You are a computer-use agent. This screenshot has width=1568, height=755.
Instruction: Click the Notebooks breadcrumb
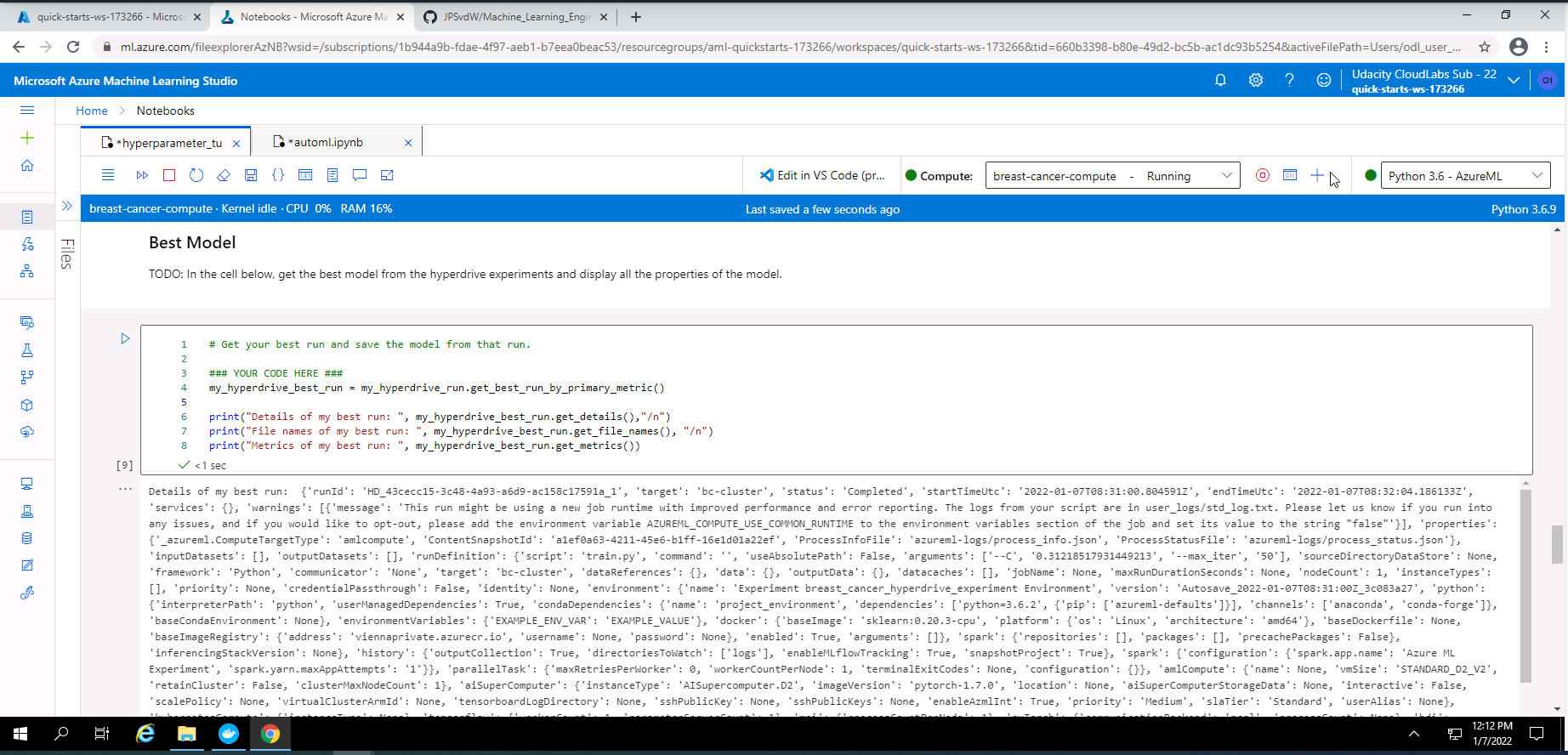166,111
